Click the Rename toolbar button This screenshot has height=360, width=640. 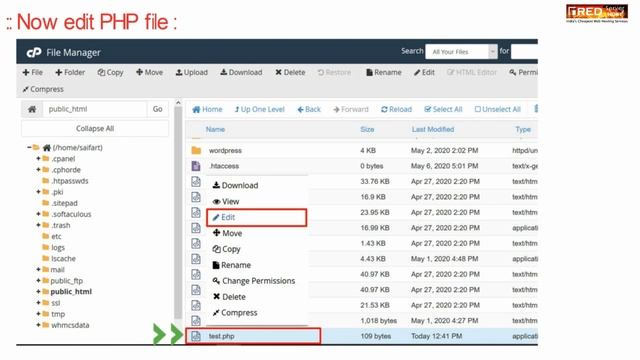point(384,72)
